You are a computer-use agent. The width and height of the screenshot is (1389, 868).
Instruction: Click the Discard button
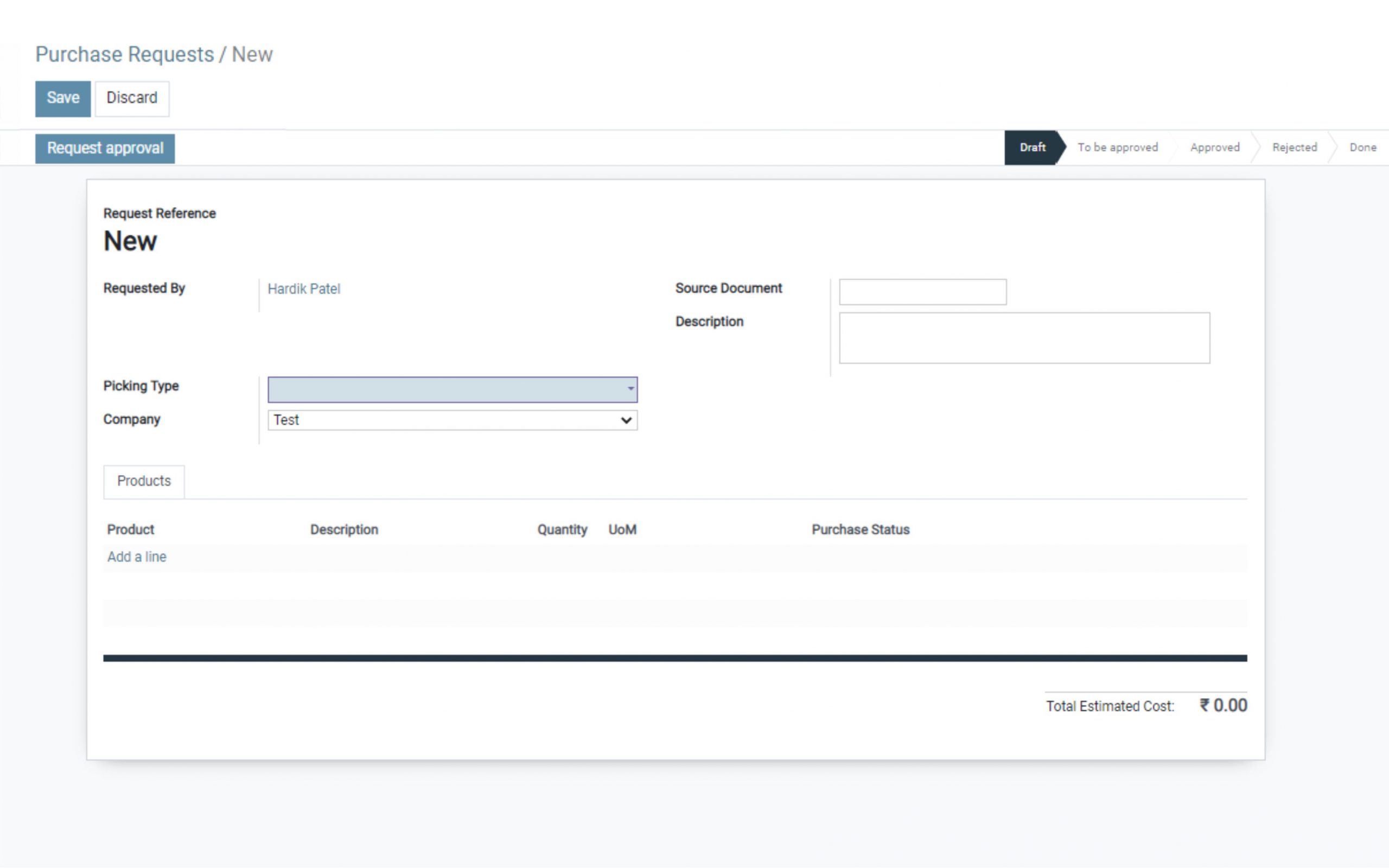[x=131, y=98]
